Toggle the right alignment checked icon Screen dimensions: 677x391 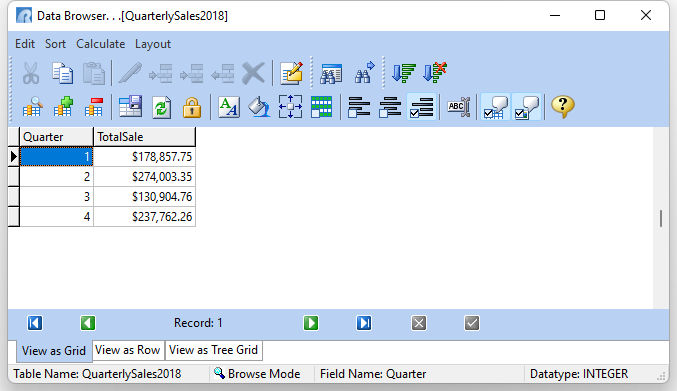point(421,107)
